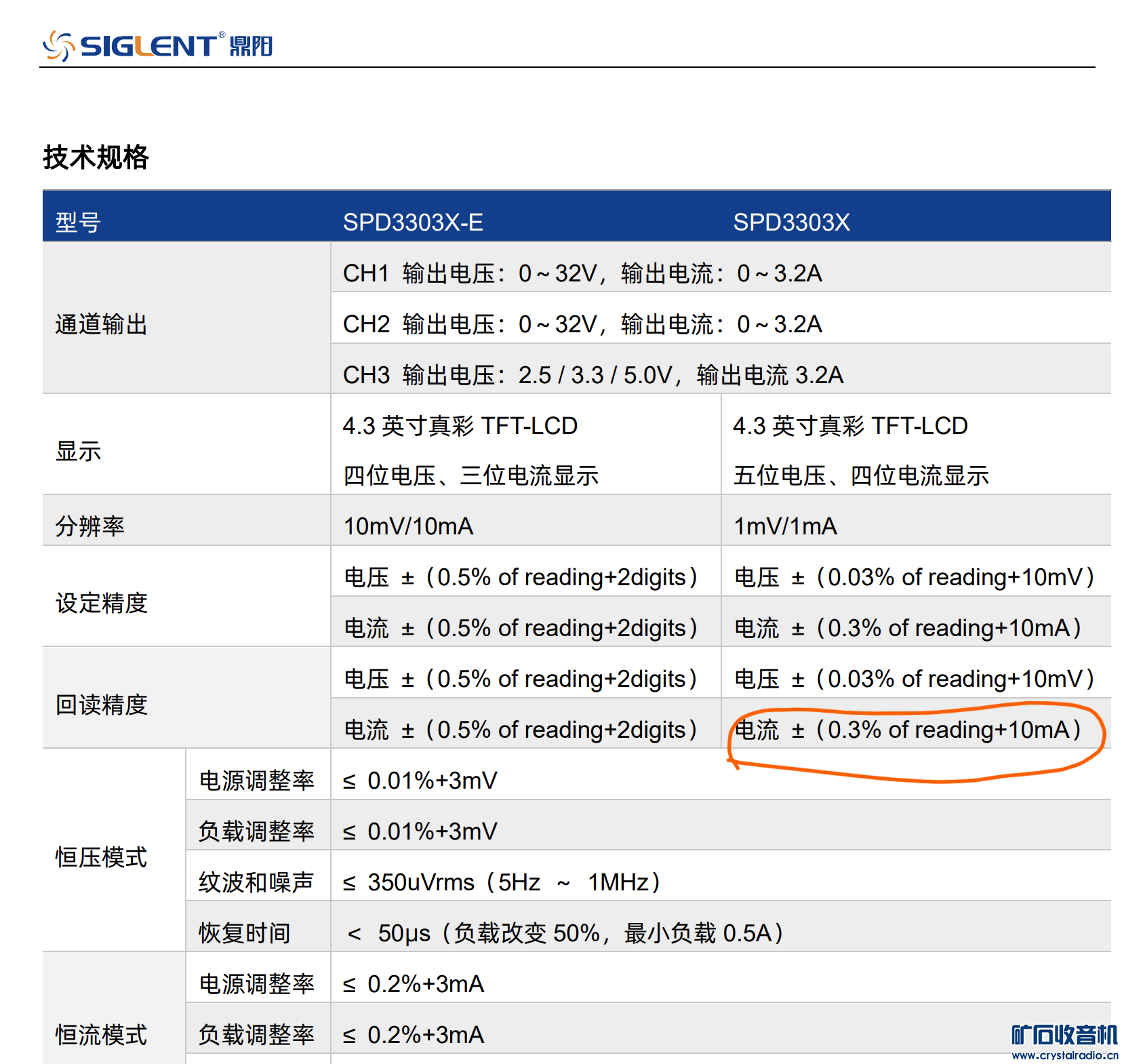
Task: Click the '显示' row label
Action: [78, 451]
